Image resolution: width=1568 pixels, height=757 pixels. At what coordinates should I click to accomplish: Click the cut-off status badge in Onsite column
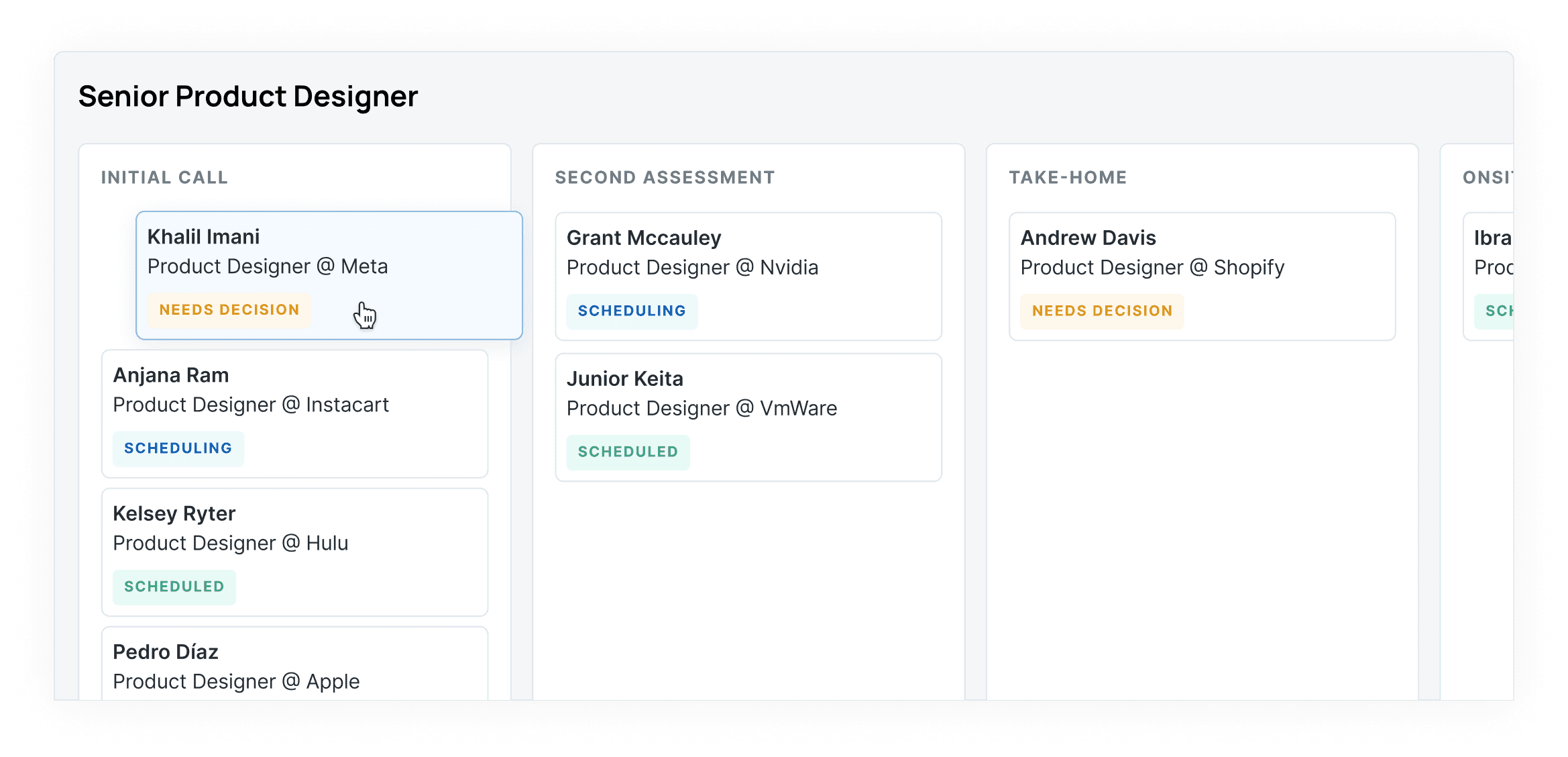(x=1497, y=311)
